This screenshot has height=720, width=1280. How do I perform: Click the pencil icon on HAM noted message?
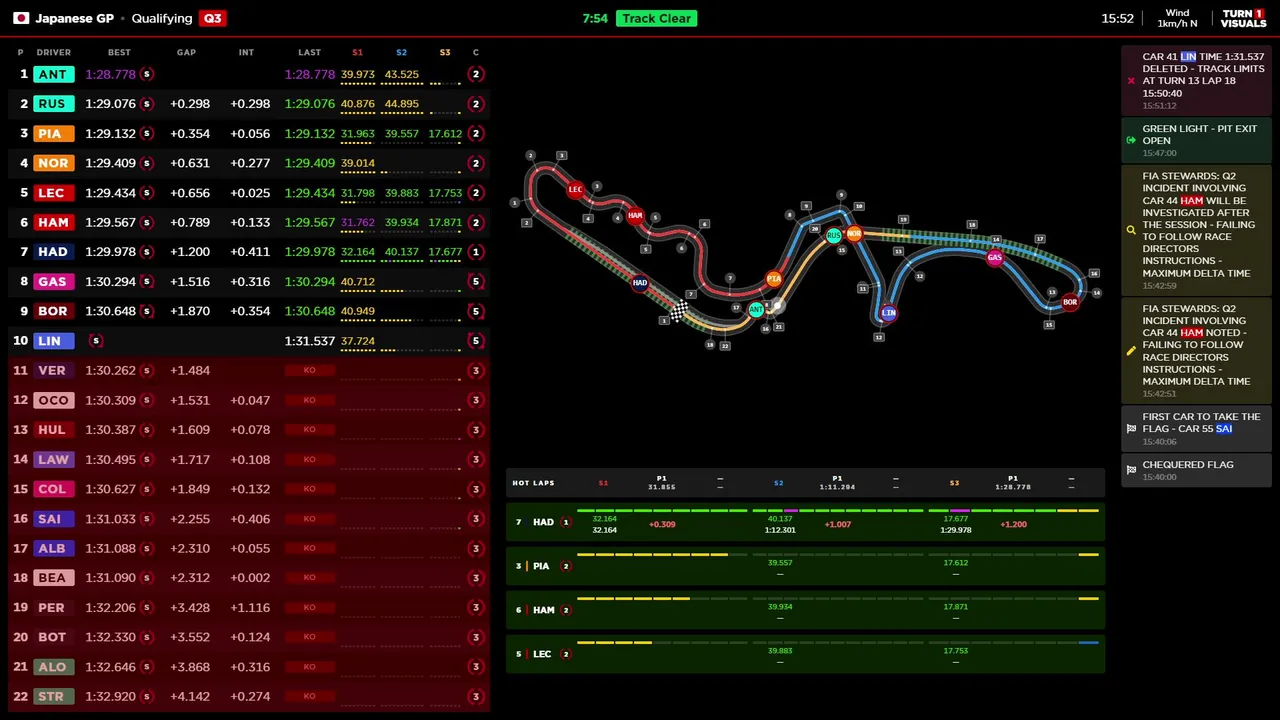pos(1131,351)
